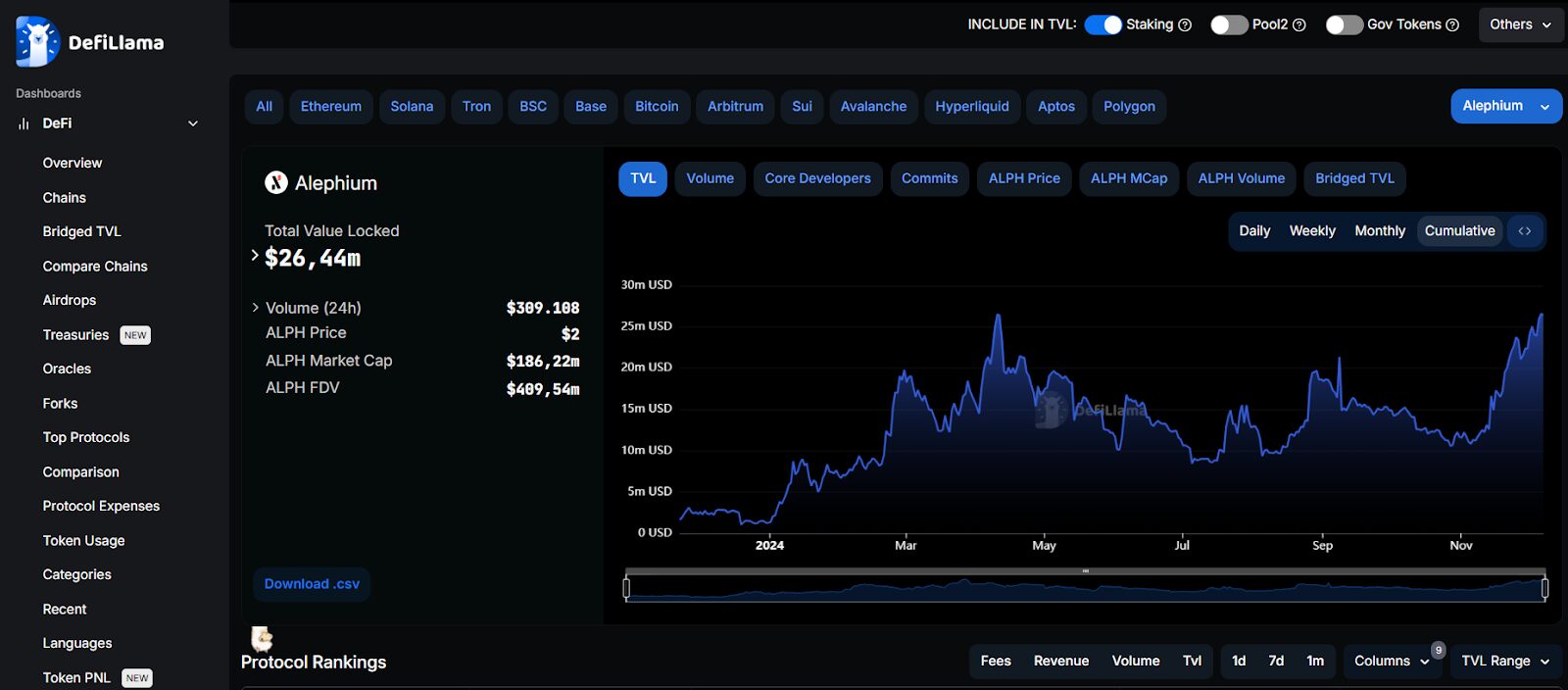Screen dimensions: 1568x690
Task: Click the Pool2 help question icon
Action: (1299, 25)
